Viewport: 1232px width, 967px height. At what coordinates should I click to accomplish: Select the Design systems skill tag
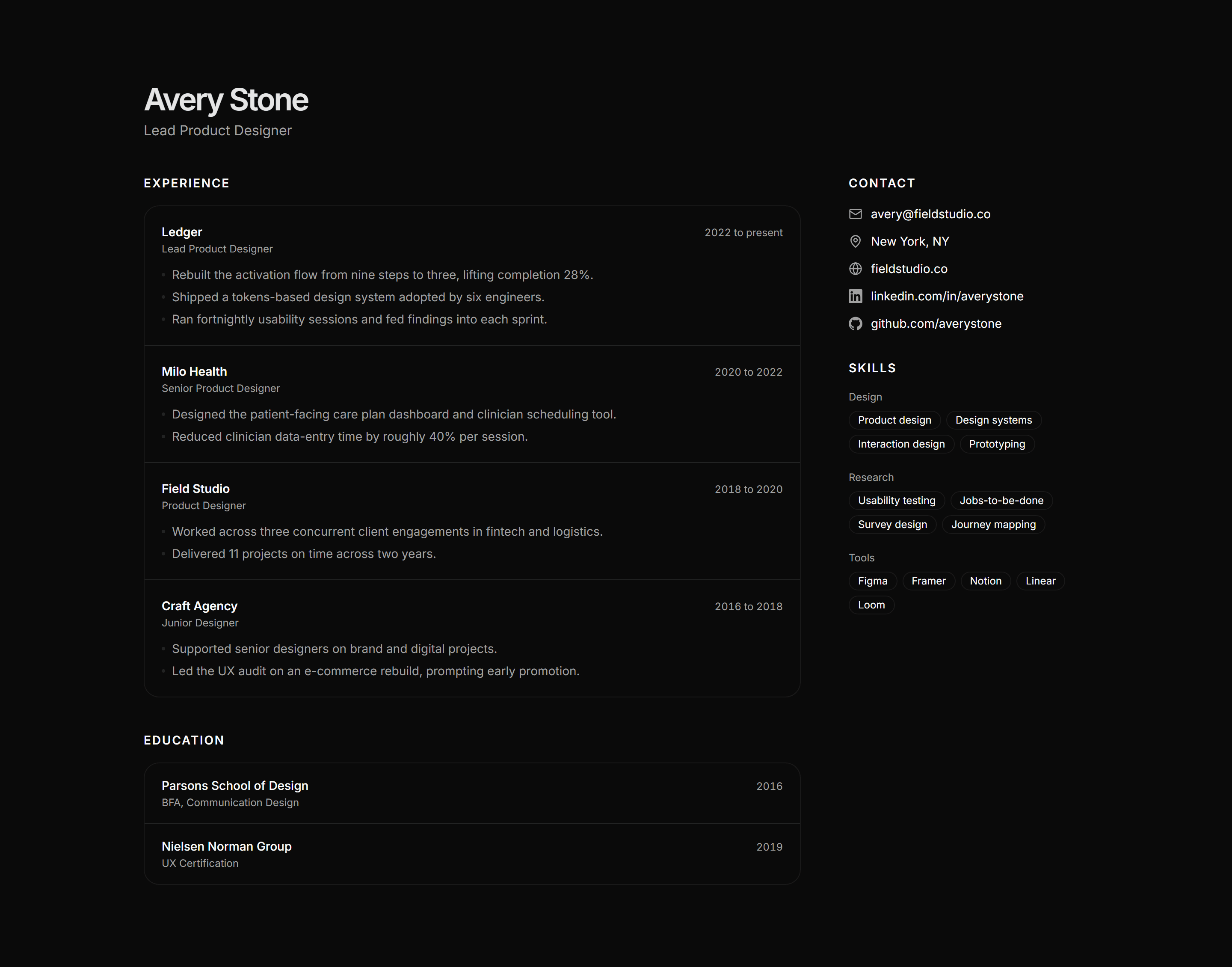(993, 420)
